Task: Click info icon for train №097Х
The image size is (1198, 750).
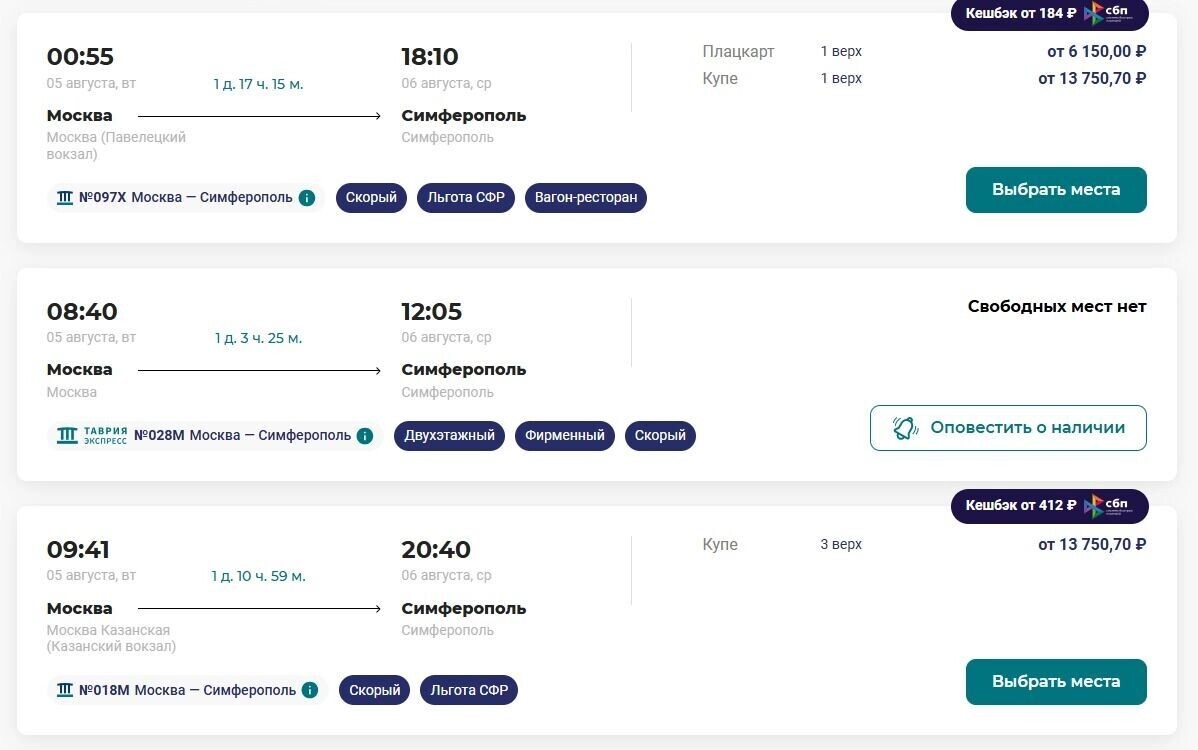Action: 307,198
